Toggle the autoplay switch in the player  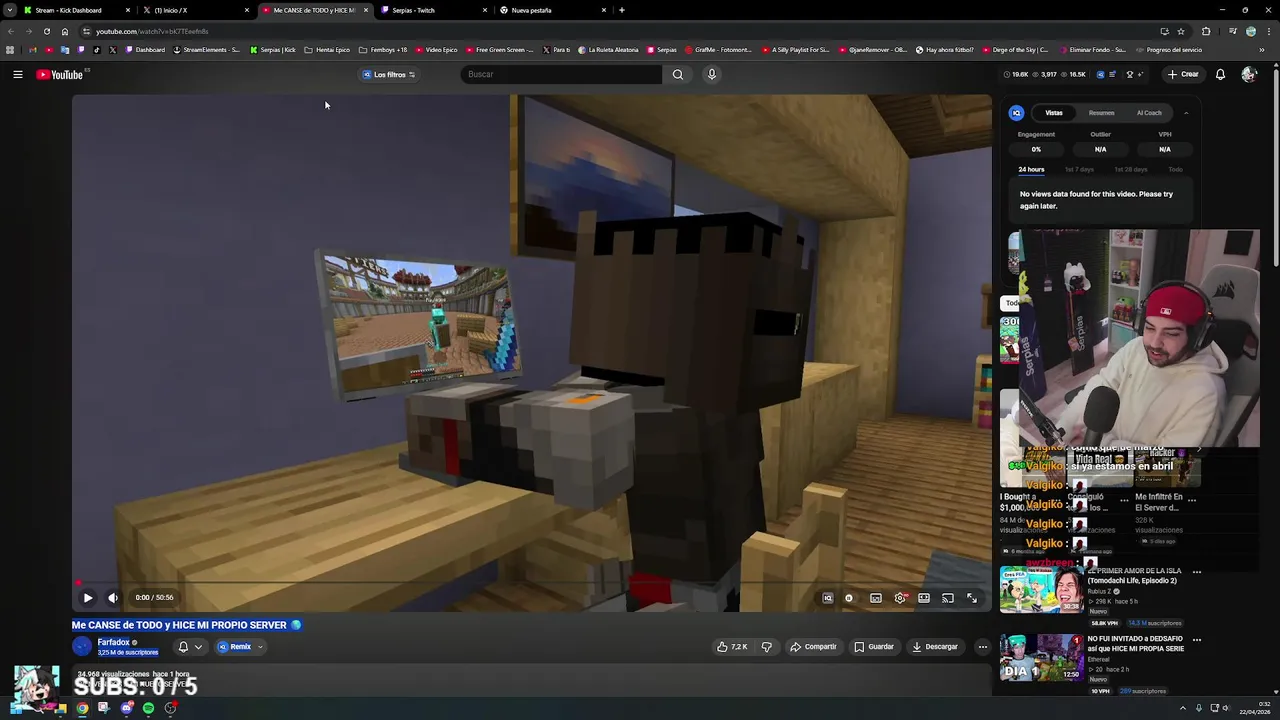[x=850, y=598]
